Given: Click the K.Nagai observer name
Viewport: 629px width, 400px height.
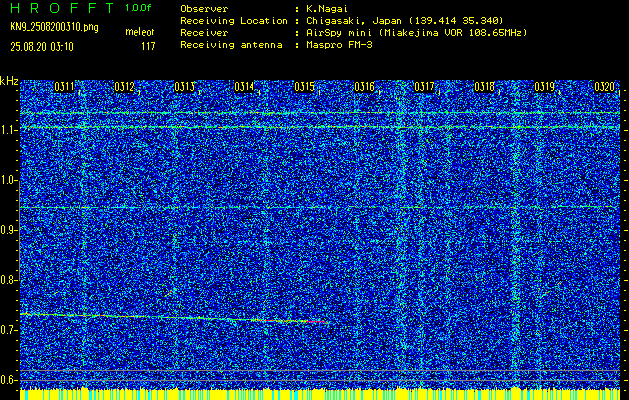Looking at the screenshot, I should 327,9.
